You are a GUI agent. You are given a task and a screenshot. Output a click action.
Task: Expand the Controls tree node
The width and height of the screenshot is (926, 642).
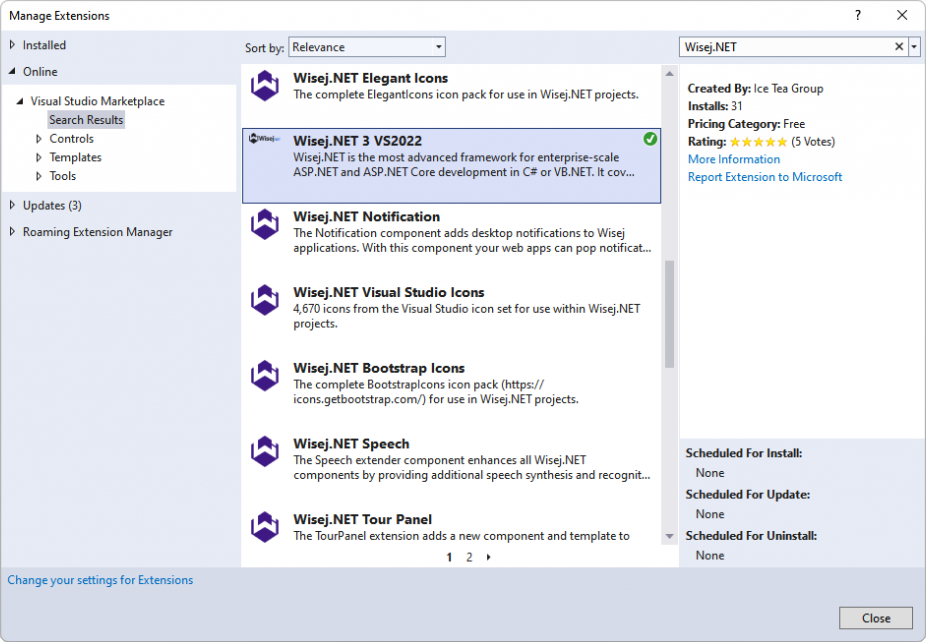(39, 139)
